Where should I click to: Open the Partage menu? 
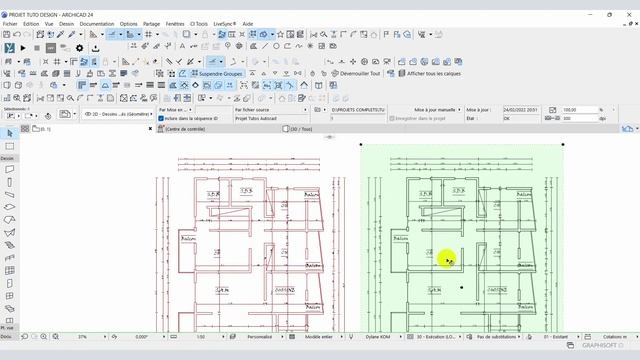click(x=151, y=24)
